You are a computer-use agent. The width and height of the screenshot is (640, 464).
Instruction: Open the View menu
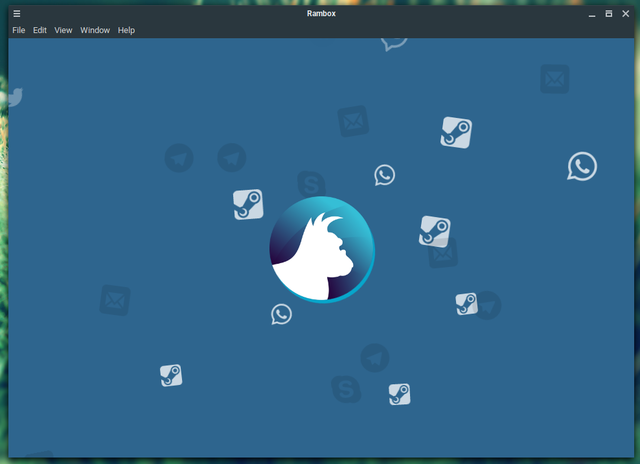pyautogui.click(x=63, y=30)
